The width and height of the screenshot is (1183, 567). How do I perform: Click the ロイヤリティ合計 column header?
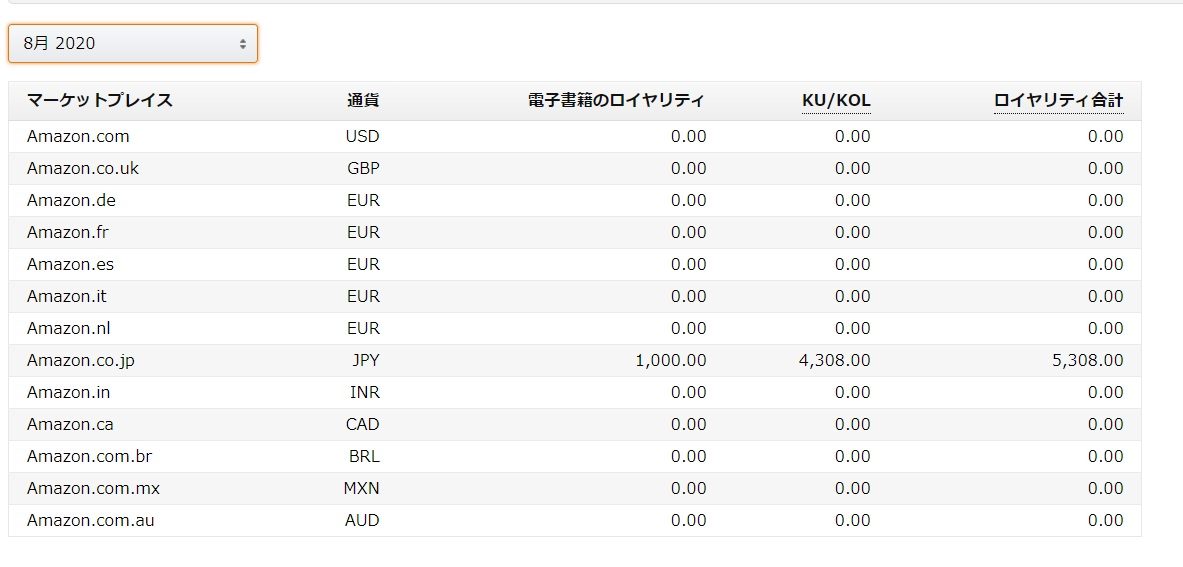[1058, 100]
